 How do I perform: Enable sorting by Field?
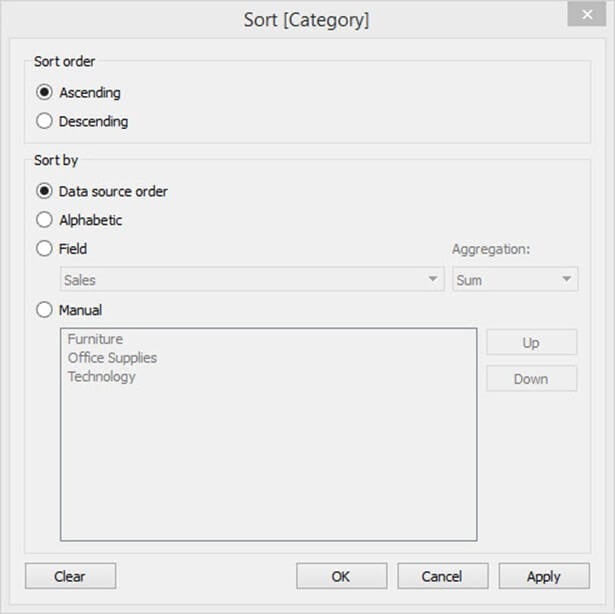(44, 249)
